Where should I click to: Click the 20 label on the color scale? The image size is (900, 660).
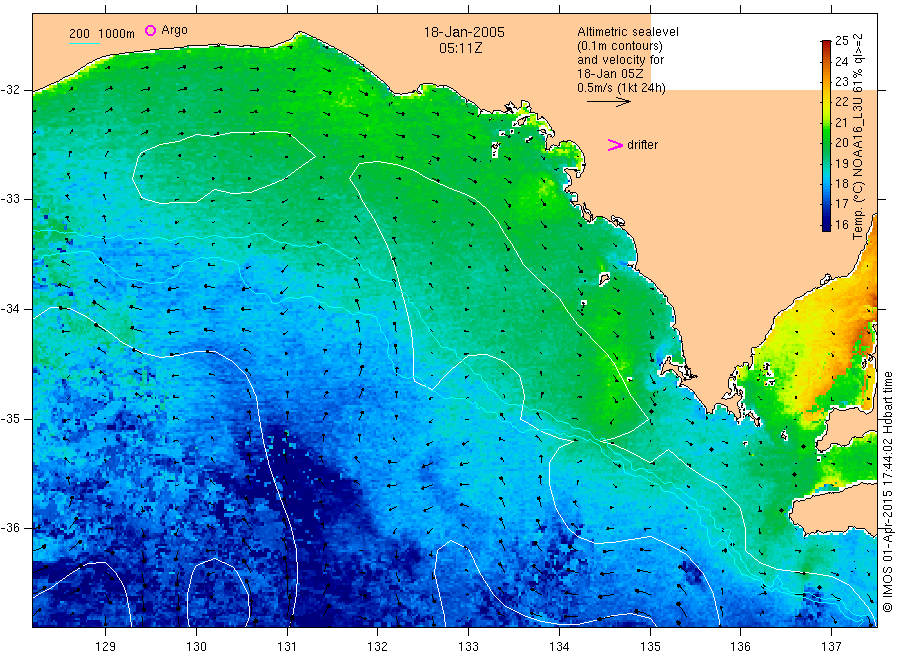[x=842, y=143]
